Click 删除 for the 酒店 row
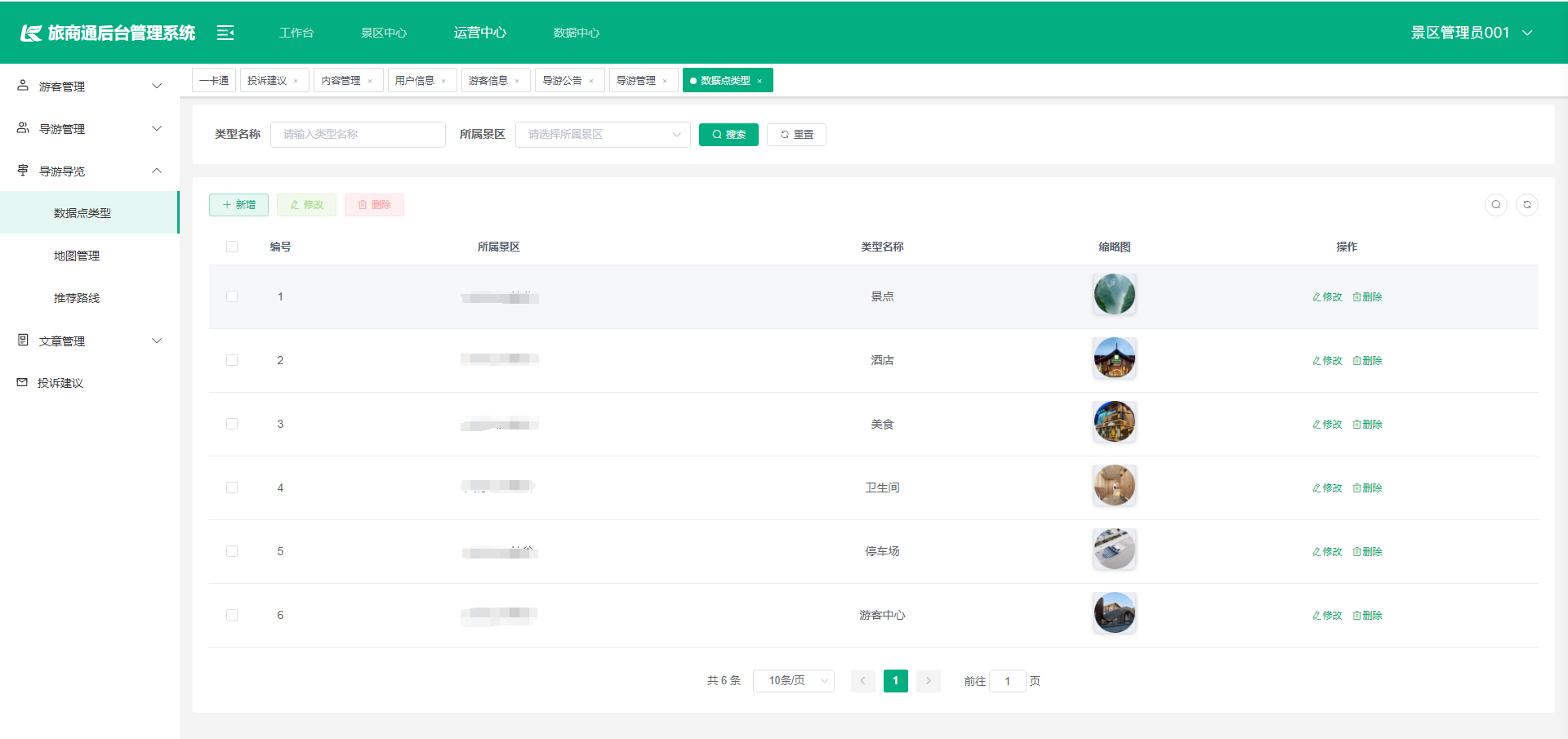 tap(1367, 361)
